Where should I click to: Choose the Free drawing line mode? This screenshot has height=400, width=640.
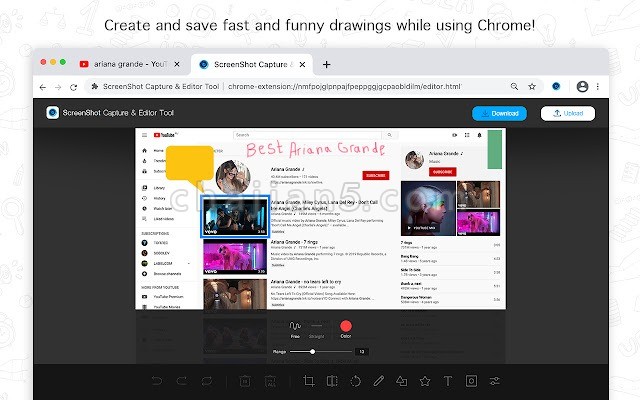pyautogui.click(x=295, y=327)
